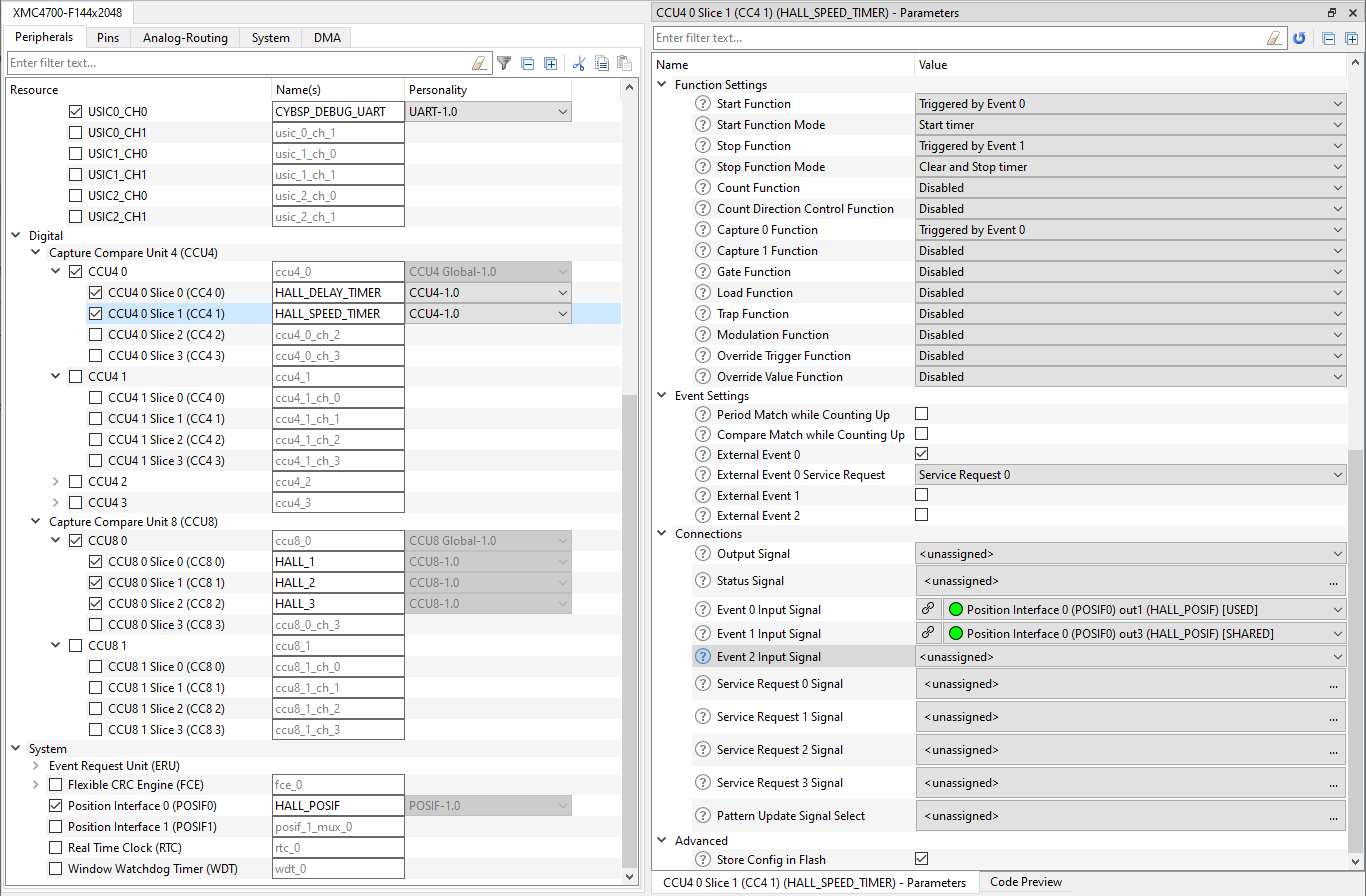1366x896 pixels.
Task: Show help for Trap Function
Action: click(x=703, y=314)
